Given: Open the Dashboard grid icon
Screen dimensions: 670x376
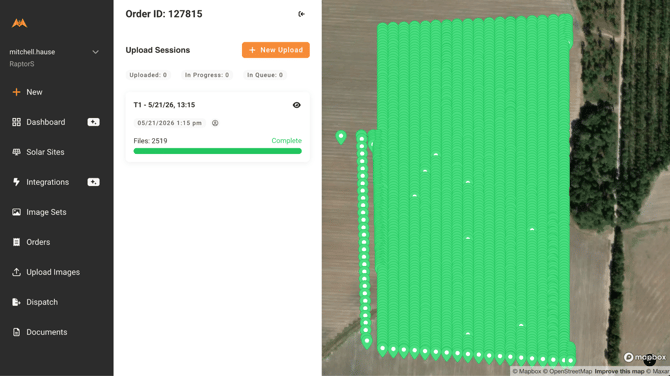Looking at the screenshot, I should pos(16,122).
